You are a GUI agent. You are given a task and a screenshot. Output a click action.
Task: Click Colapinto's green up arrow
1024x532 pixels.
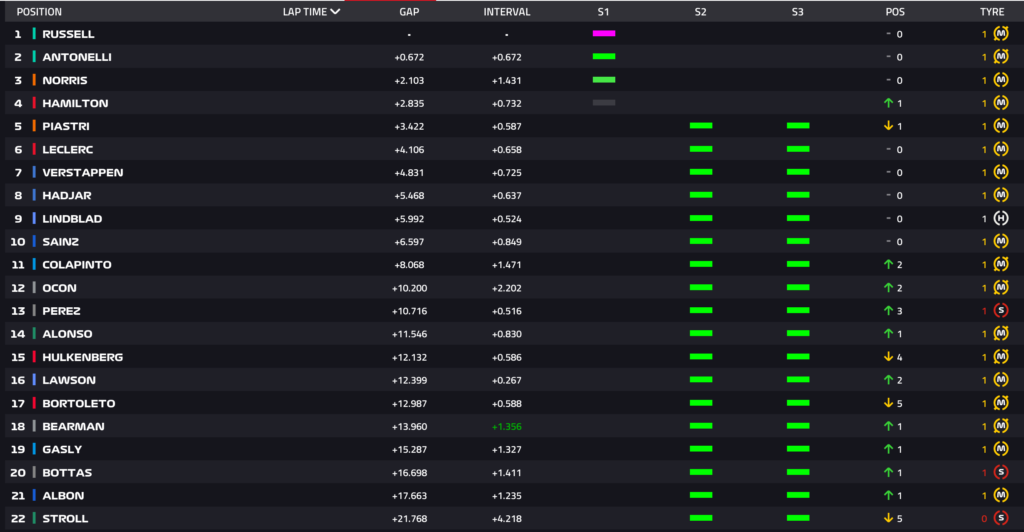(x=888, y=264)
